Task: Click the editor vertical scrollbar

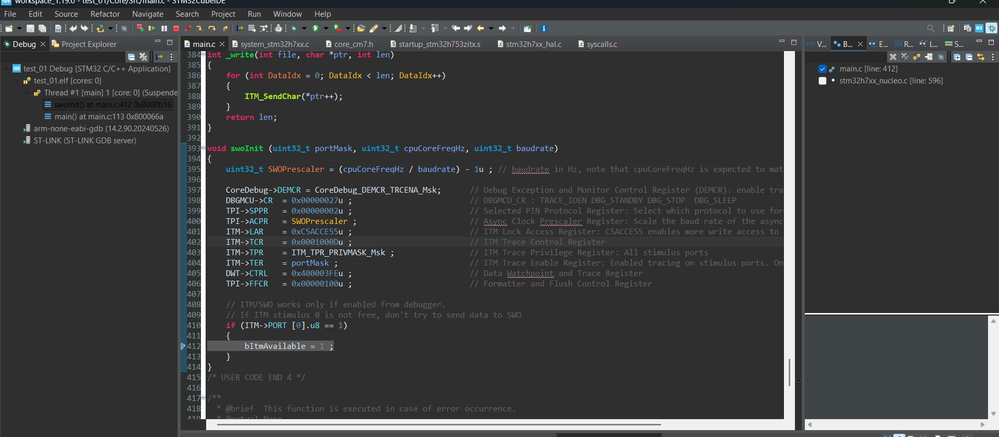Action: click(x=790, y=371)
